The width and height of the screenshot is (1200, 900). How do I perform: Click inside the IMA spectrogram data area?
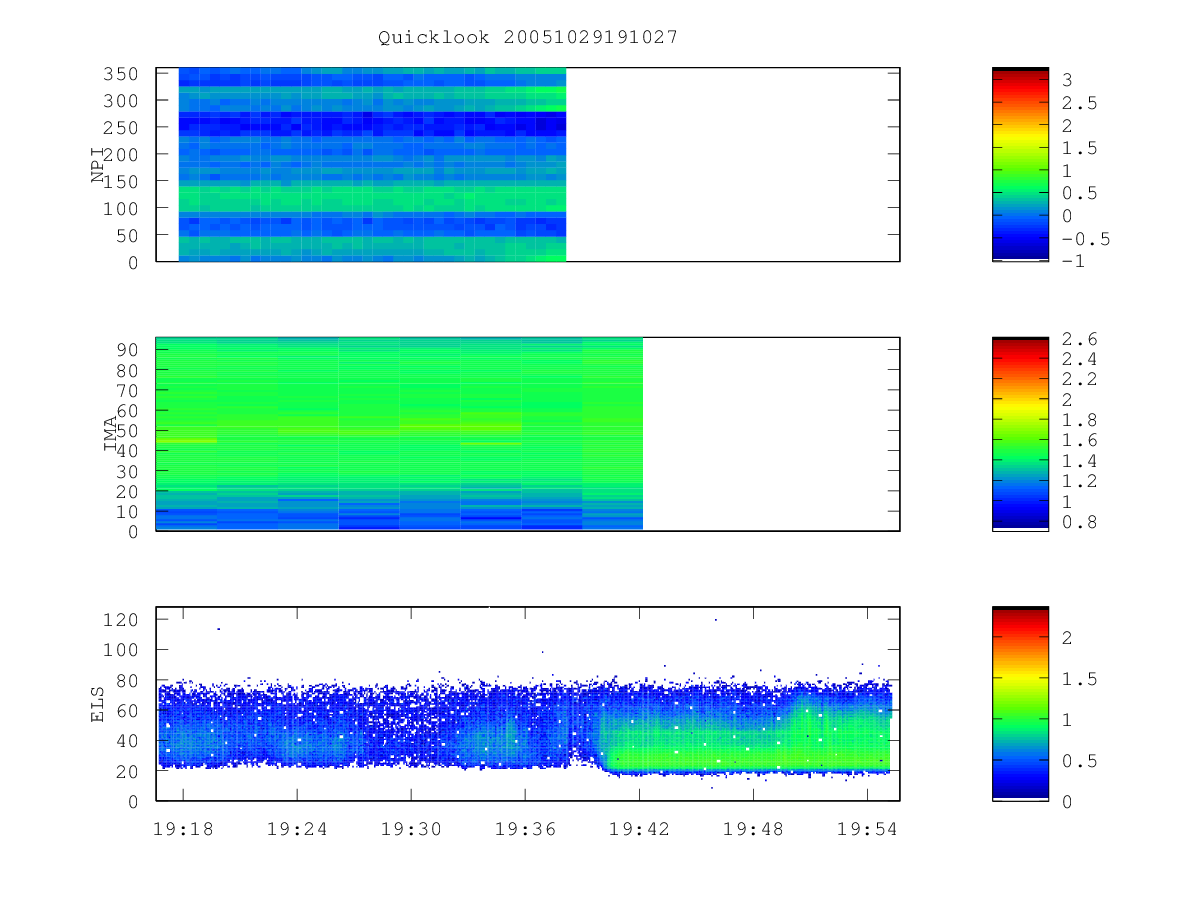tap(399, 434)
